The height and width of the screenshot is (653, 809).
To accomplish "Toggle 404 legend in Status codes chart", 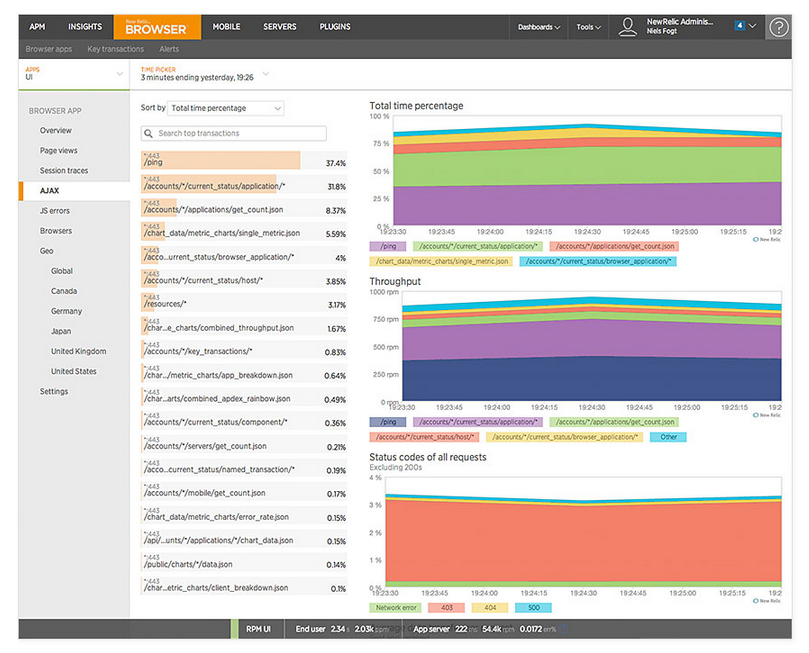I will click(490, 608).
